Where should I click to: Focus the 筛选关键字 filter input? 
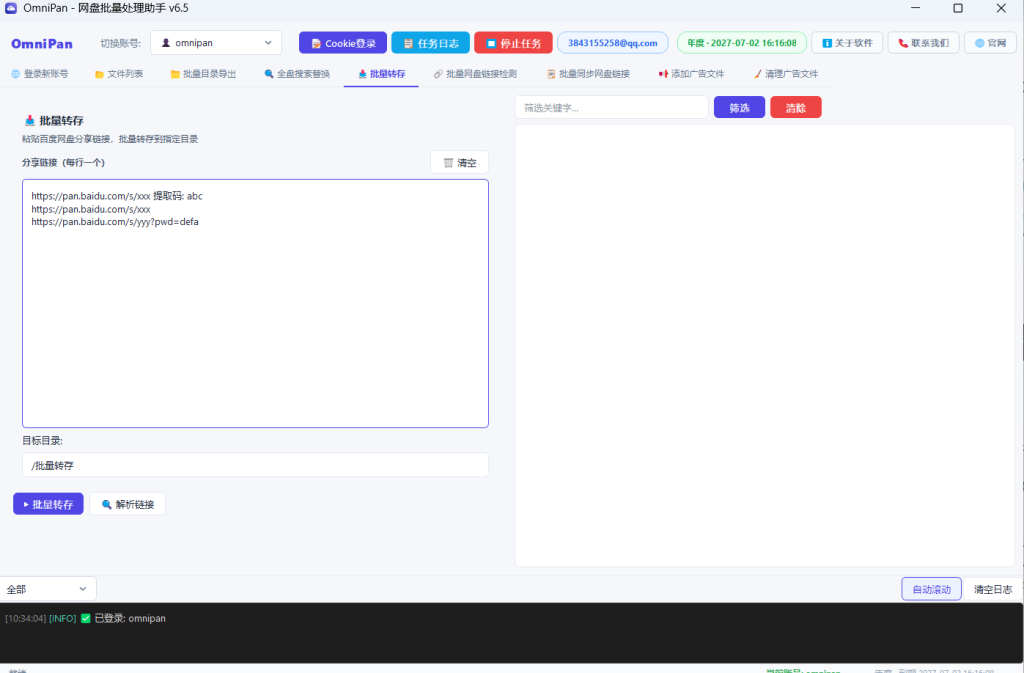(x=611, y=108)
